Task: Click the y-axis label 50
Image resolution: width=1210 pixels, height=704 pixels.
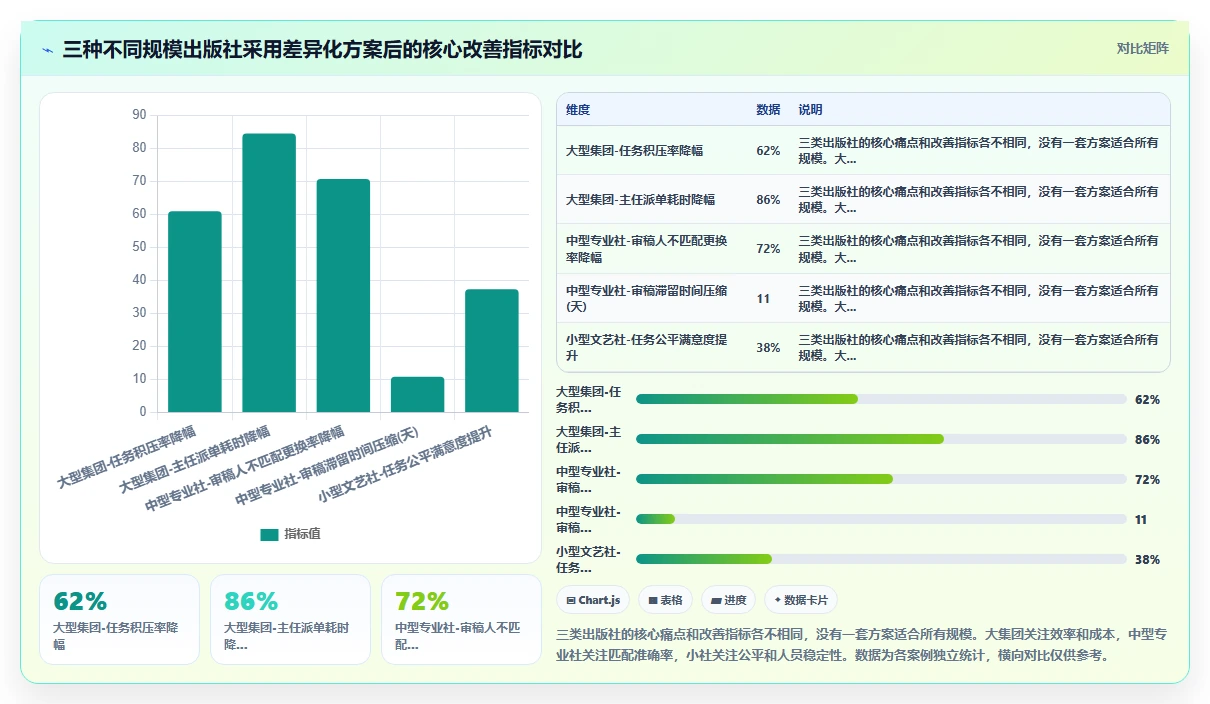Action: tap(139, 247)
